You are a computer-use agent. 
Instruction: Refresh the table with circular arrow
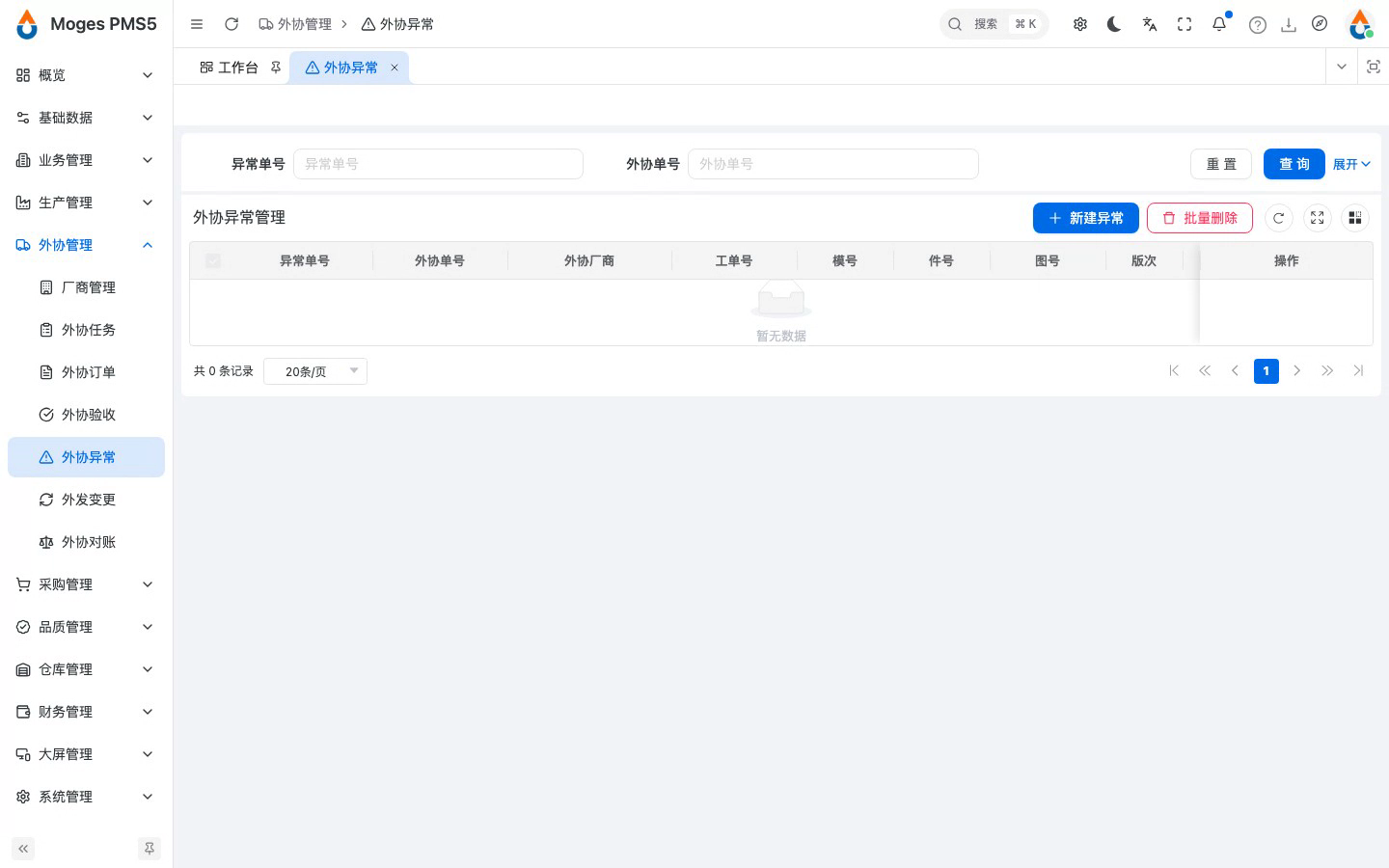pos(1279,218)
